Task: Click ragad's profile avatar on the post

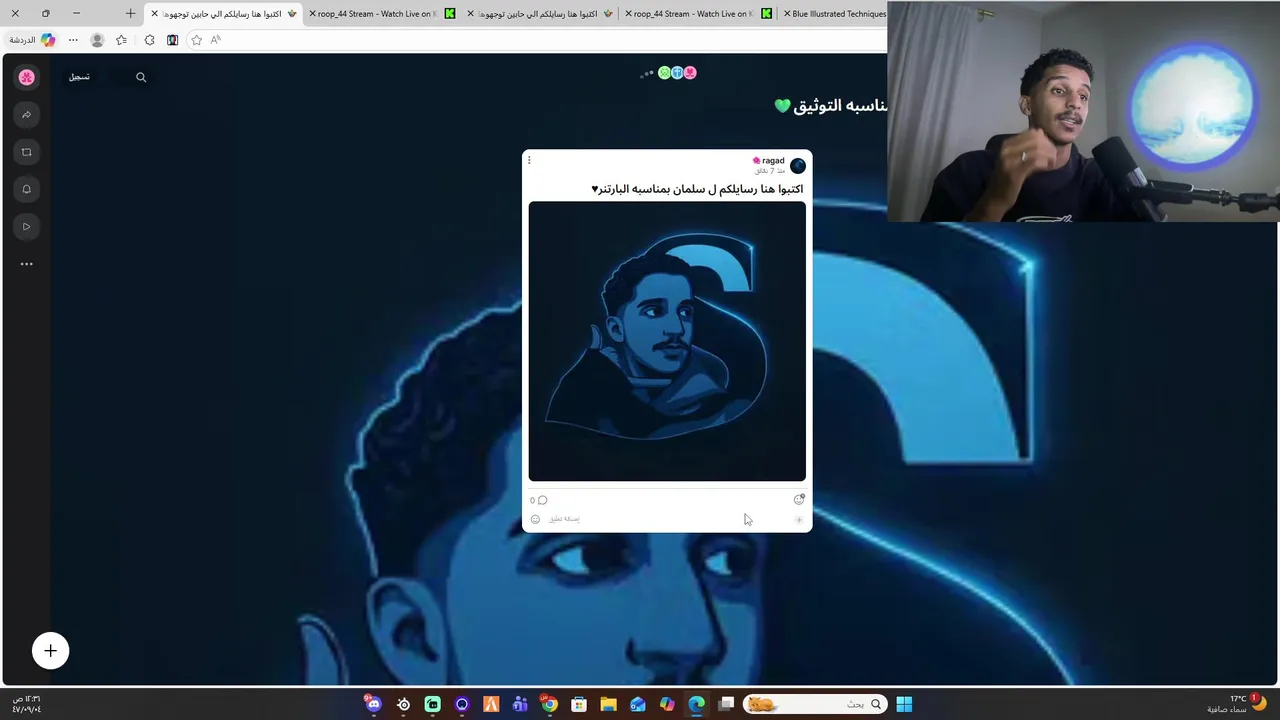Action: pos(797,165)
